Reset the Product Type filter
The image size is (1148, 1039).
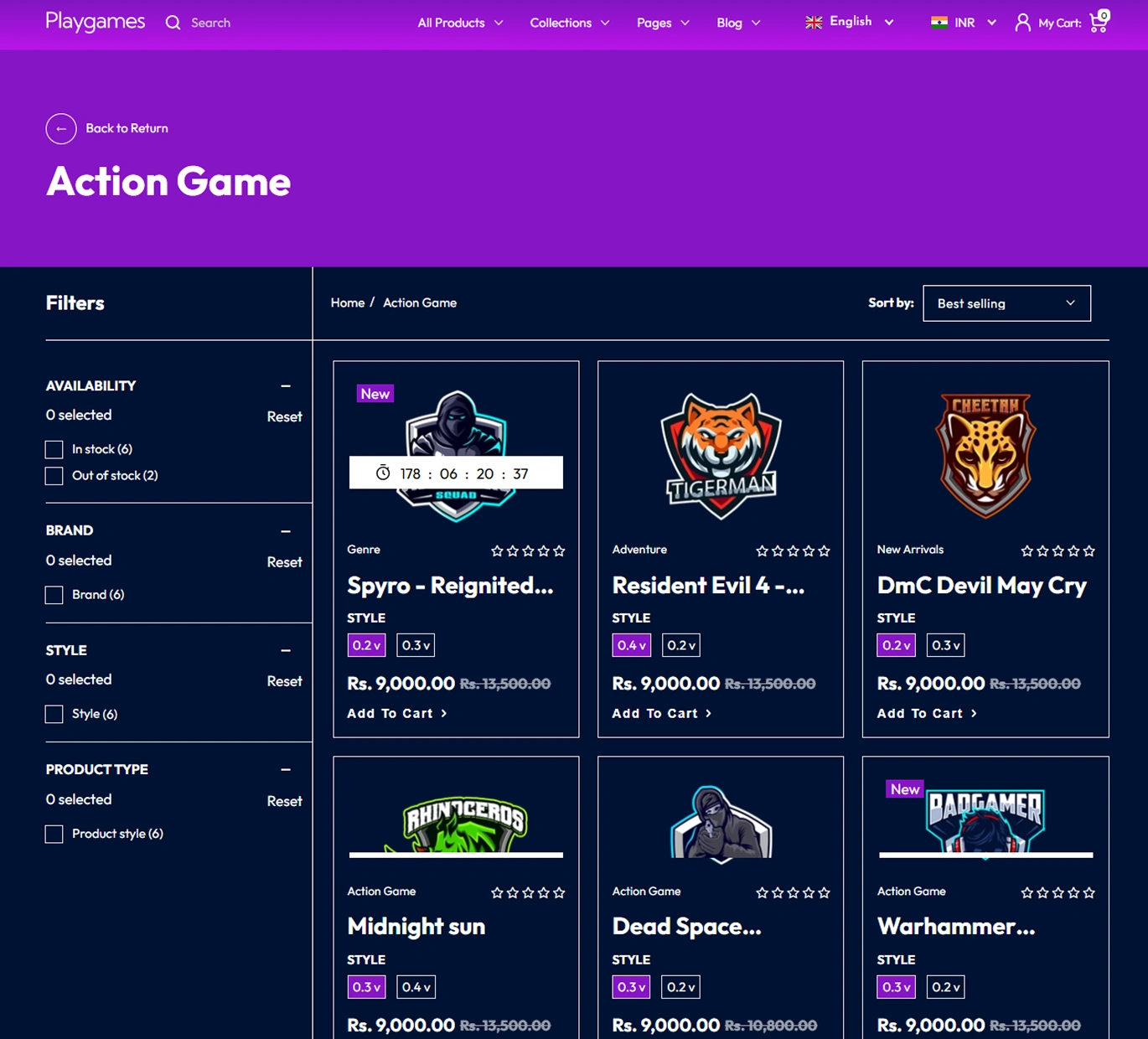pyautogui.click(x=284, y=801)
